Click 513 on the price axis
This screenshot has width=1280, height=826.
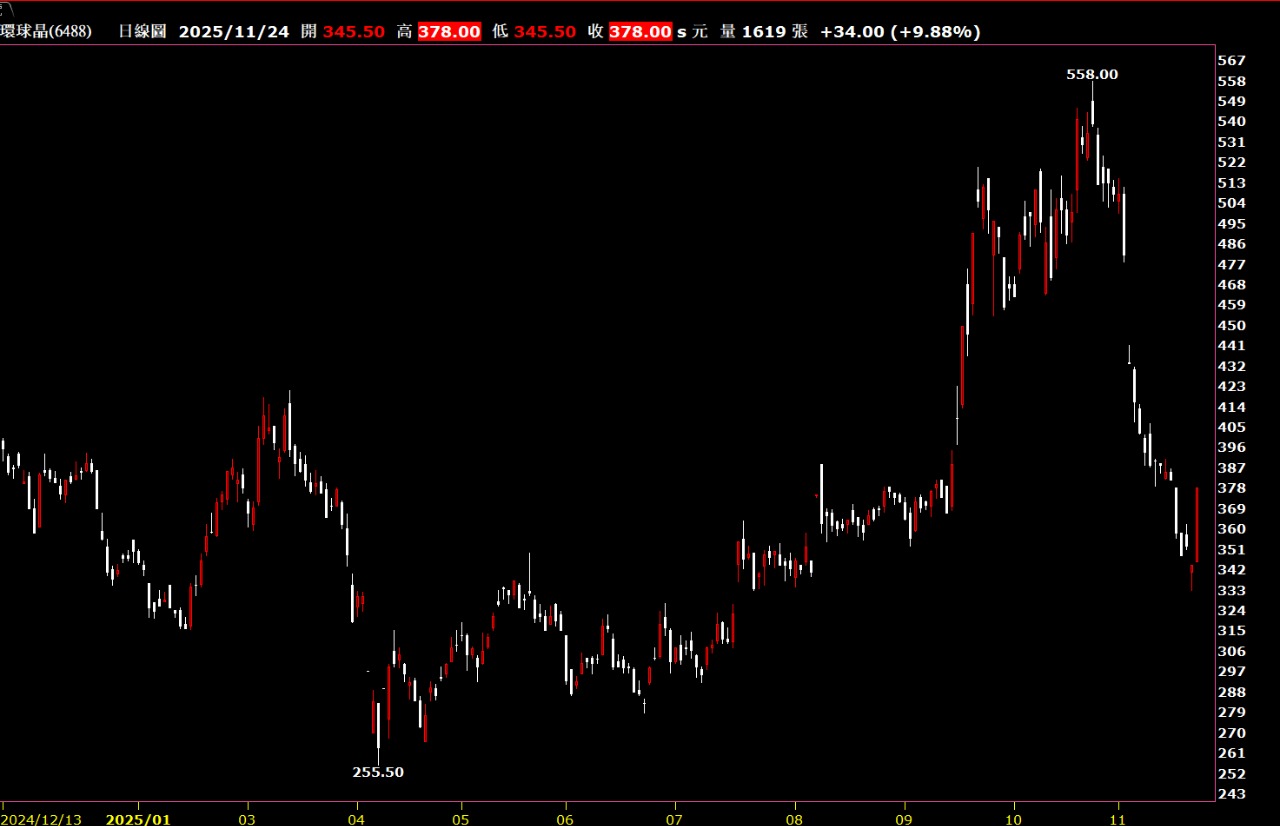coord(1232,183)
